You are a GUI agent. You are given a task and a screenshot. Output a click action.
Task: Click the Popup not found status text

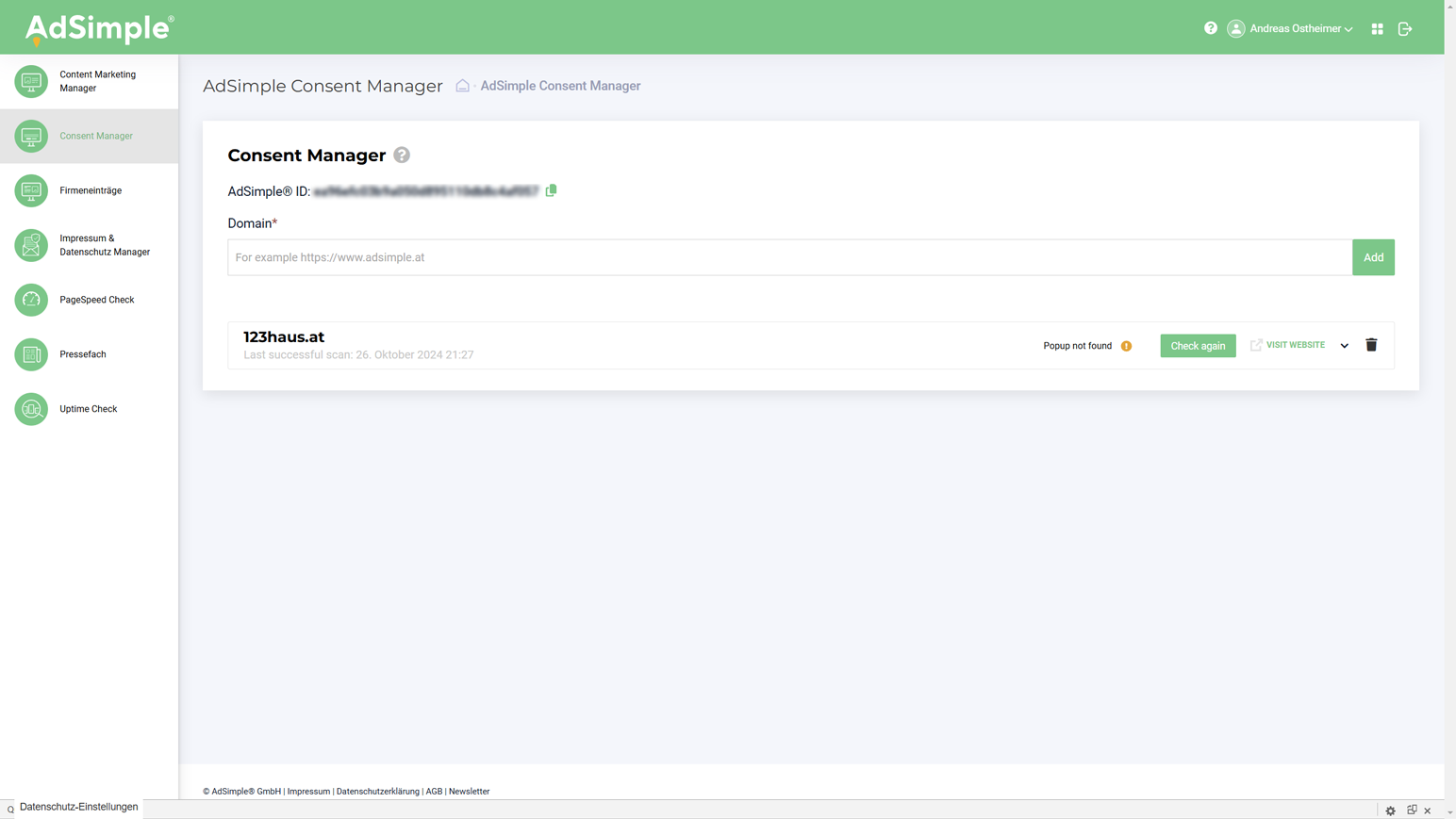tap(1078, 346)
